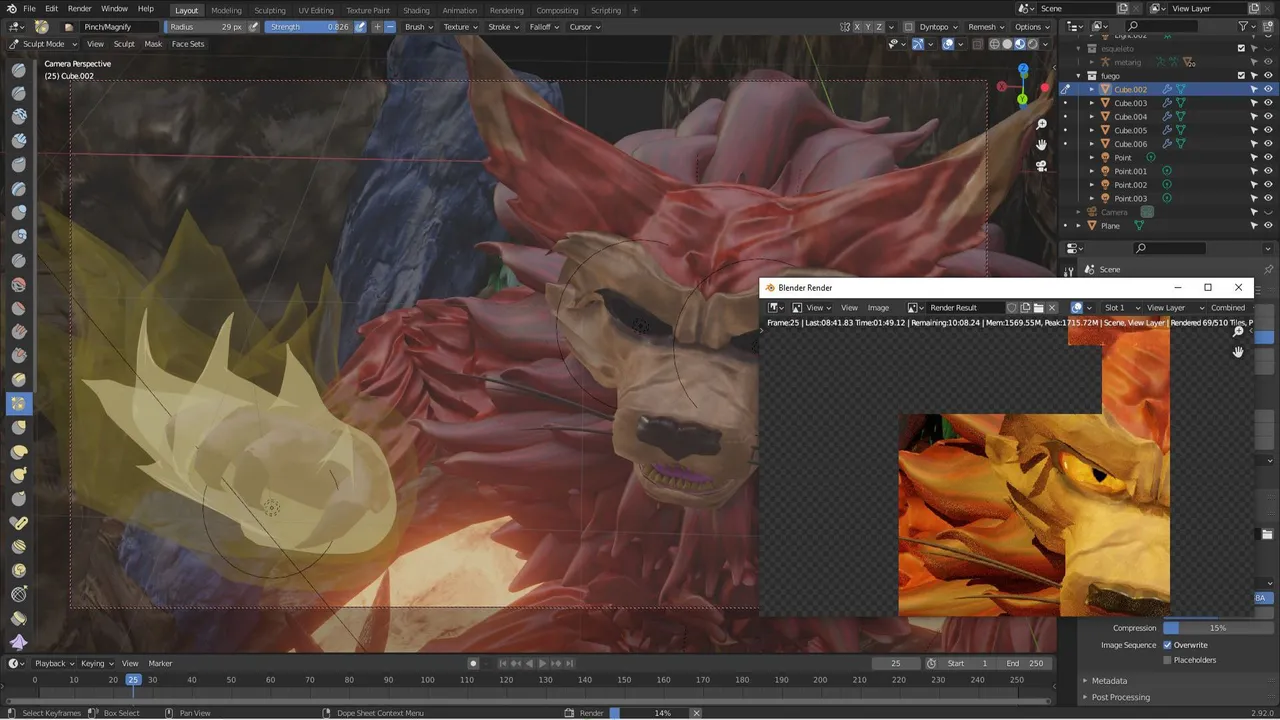
Task: Click the blue Z axis on navigation gizmo
Action: click(1023, 70)
